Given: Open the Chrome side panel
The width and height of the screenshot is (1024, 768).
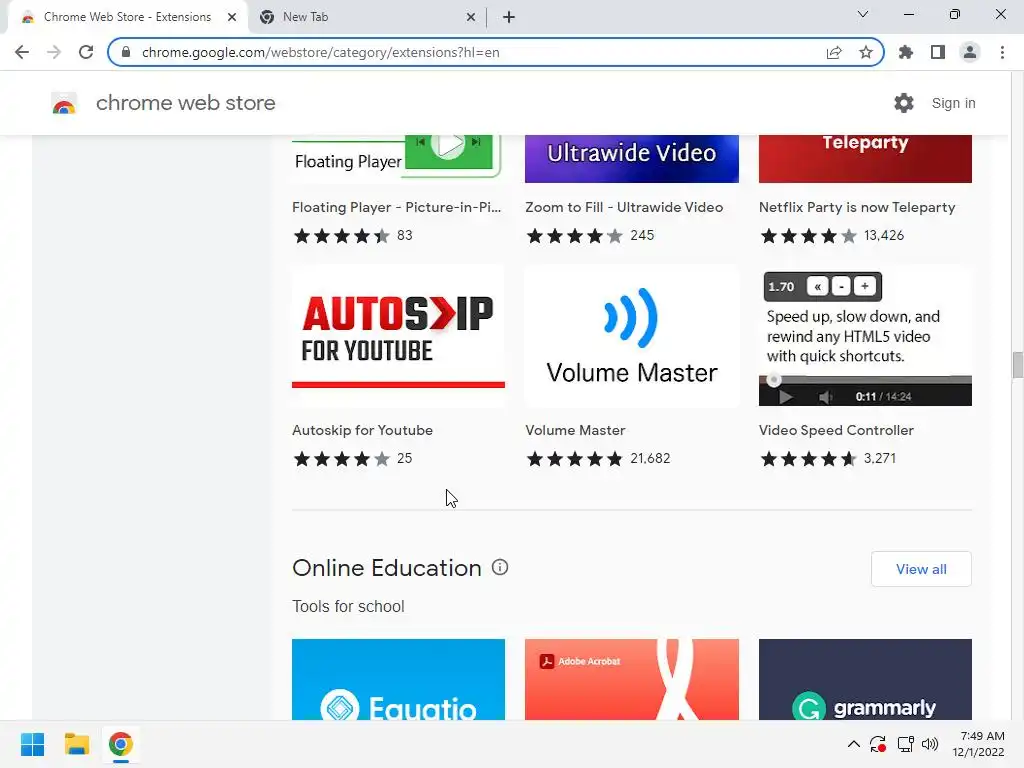Looking at the screenshot, I should (x=938, y=52).
